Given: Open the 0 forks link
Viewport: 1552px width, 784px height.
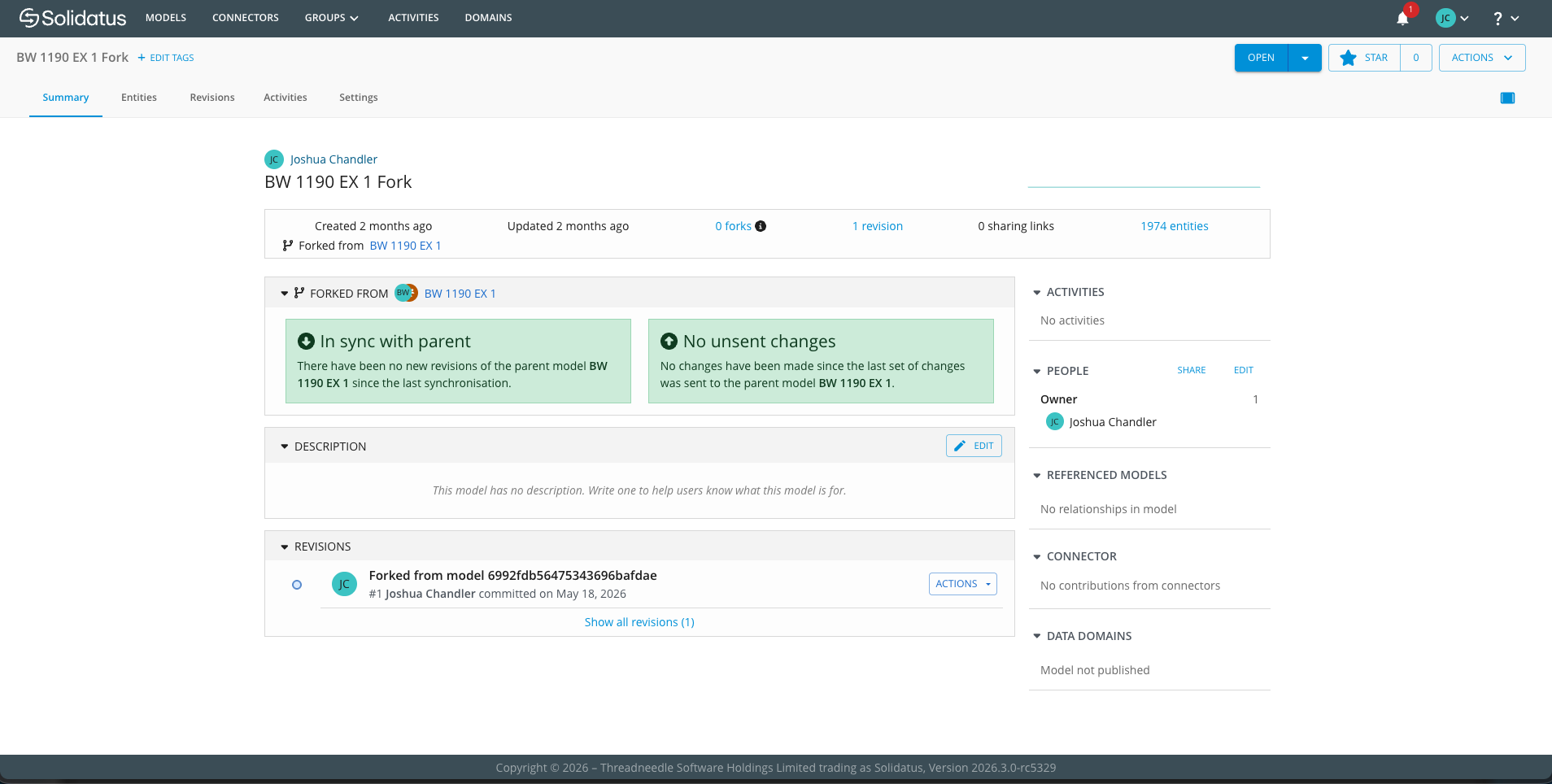Looking at the screenshot, I should 733,226.
